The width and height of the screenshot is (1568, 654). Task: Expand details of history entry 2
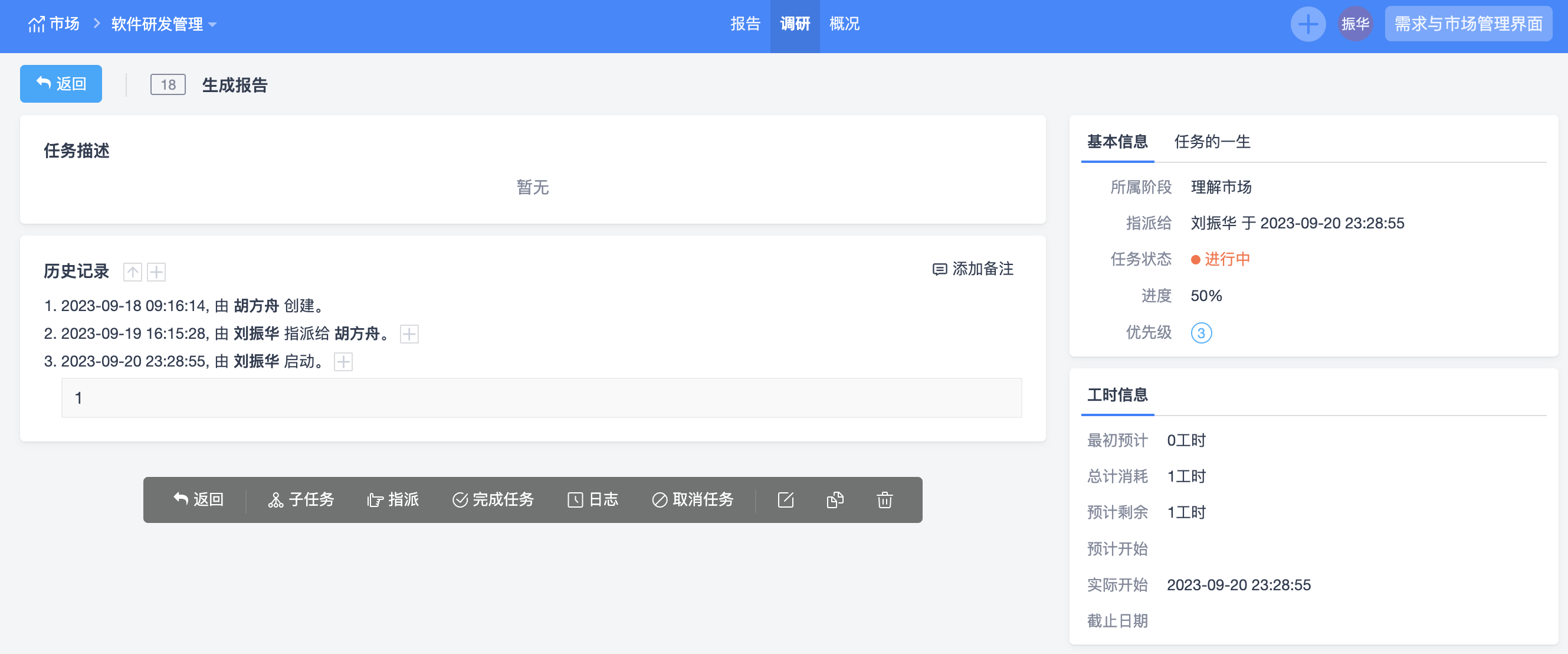pos(408,333)
